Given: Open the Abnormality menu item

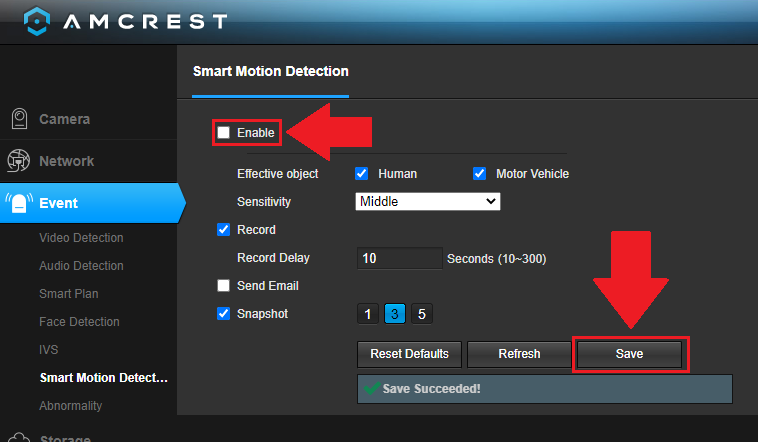Looking at the screenshot, I should pyautogui.click(x=71, y=406).
